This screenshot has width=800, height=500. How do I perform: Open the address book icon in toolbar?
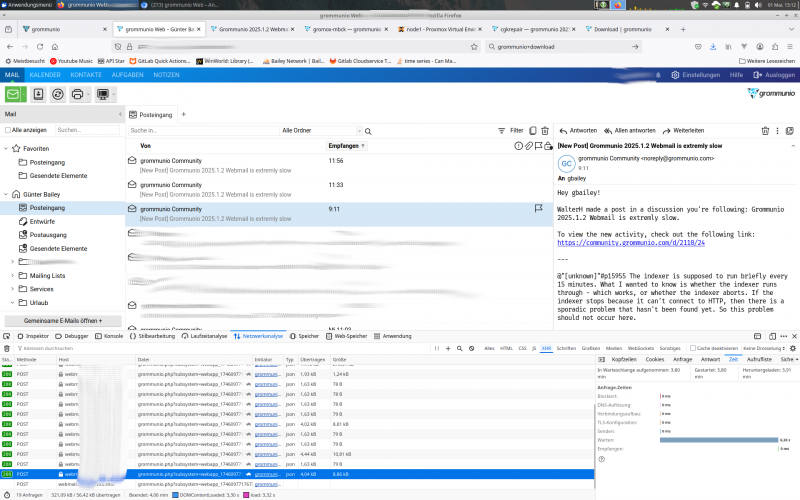coord(38,94)
